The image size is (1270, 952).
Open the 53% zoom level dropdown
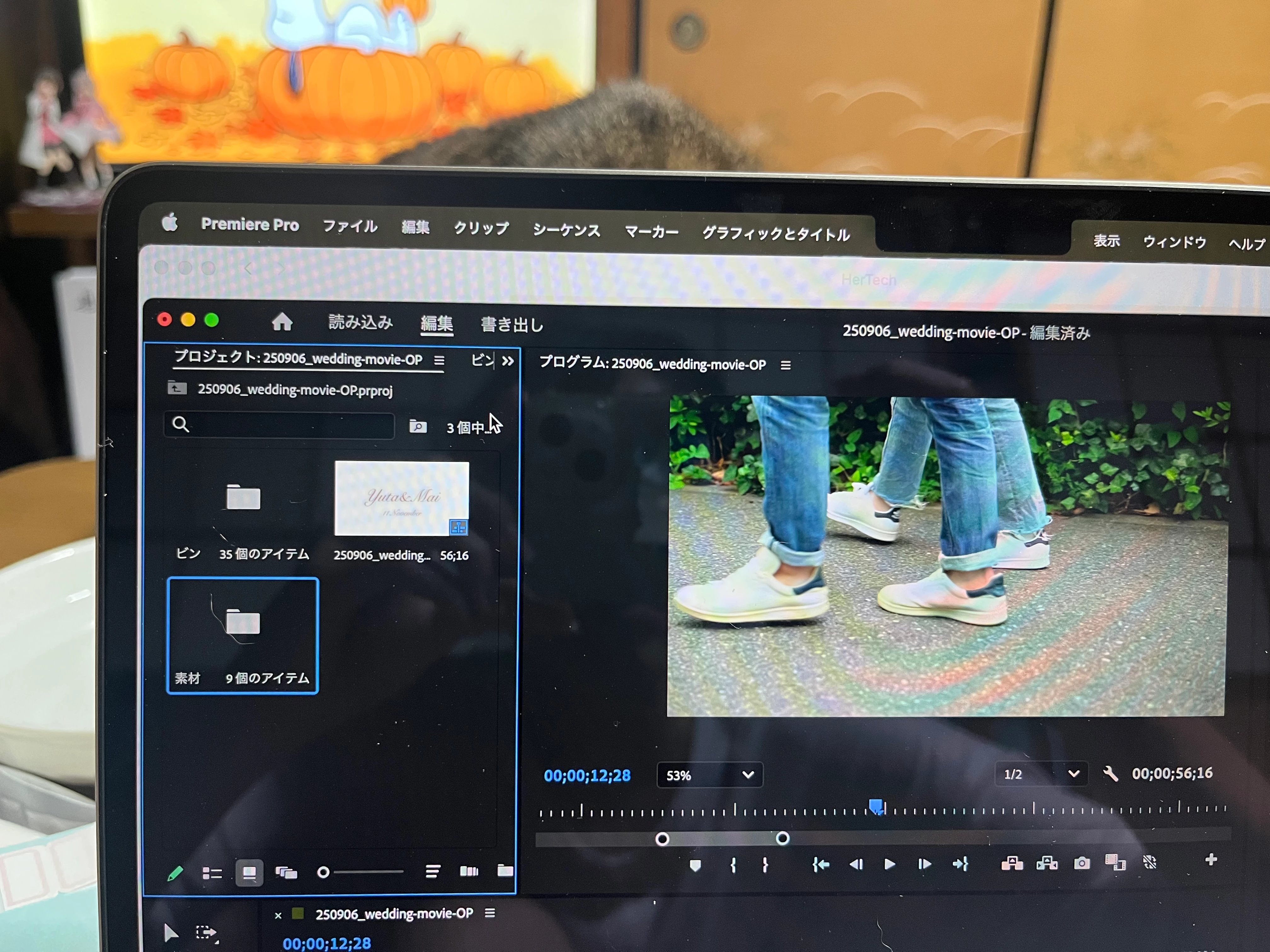point(710,775)
